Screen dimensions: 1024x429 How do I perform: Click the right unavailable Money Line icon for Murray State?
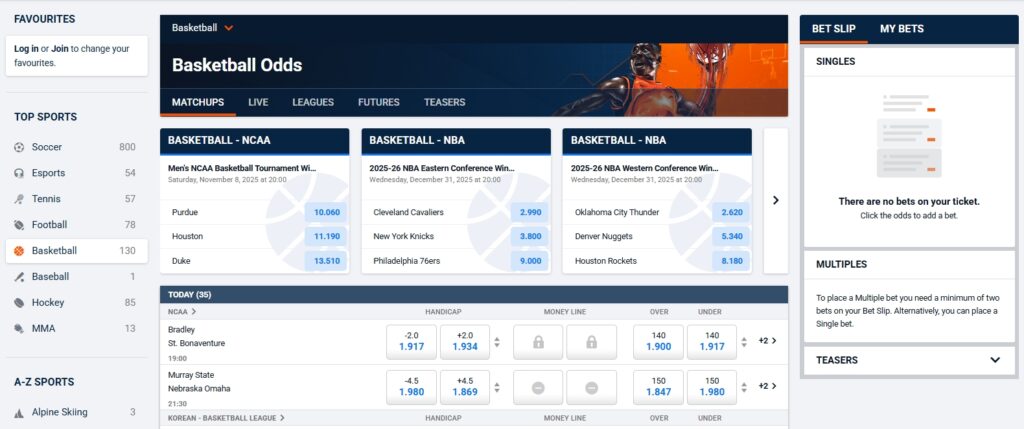point(591,388)
